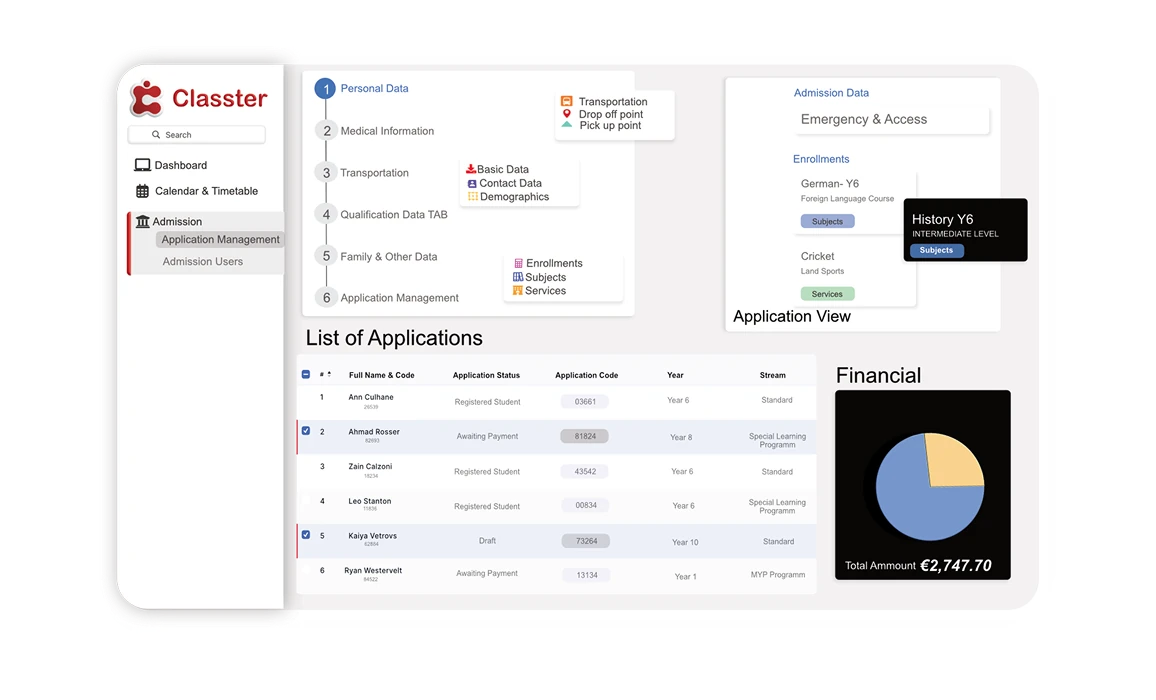Click the Search input field
The width and height of the screenshot is (1156, 700).
coord(197,134)
